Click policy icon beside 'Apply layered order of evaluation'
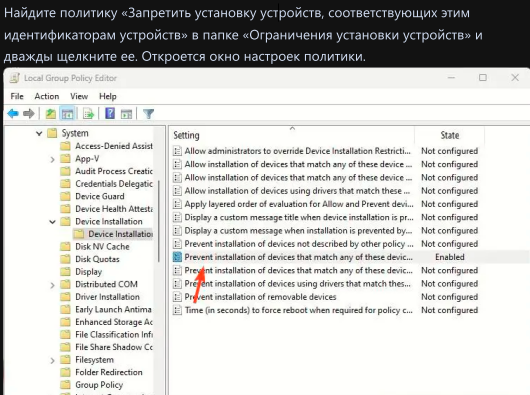 coord(177,204)
